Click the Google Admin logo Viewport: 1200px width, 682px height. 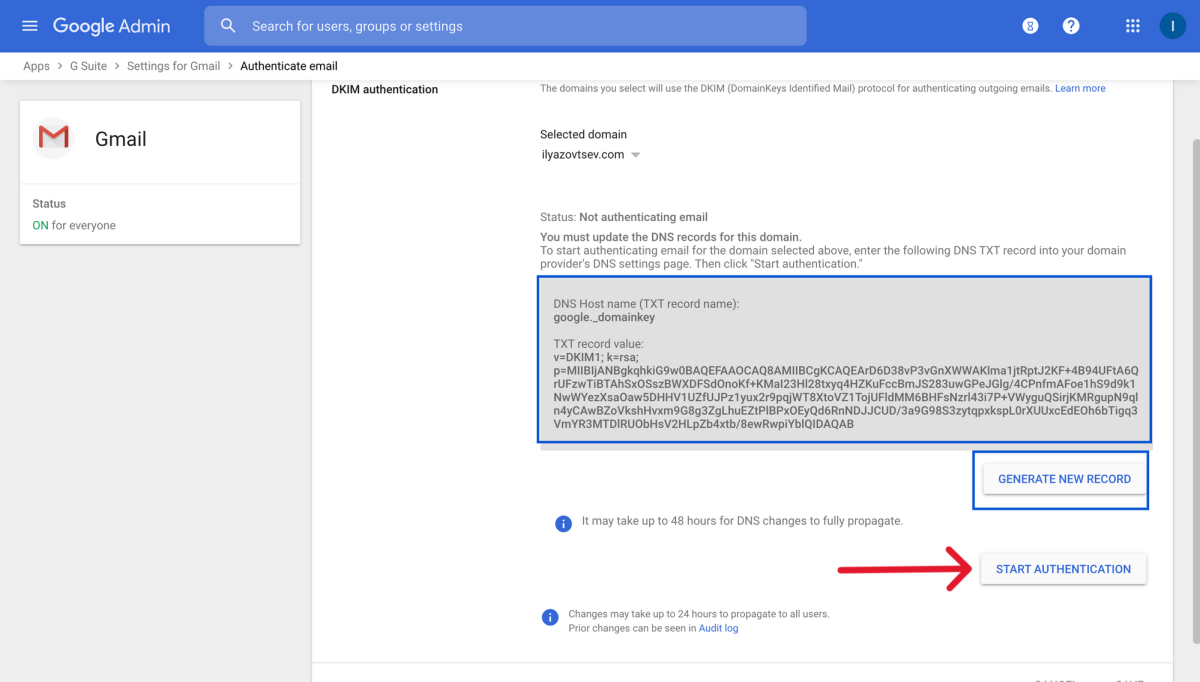pos(112,26)
